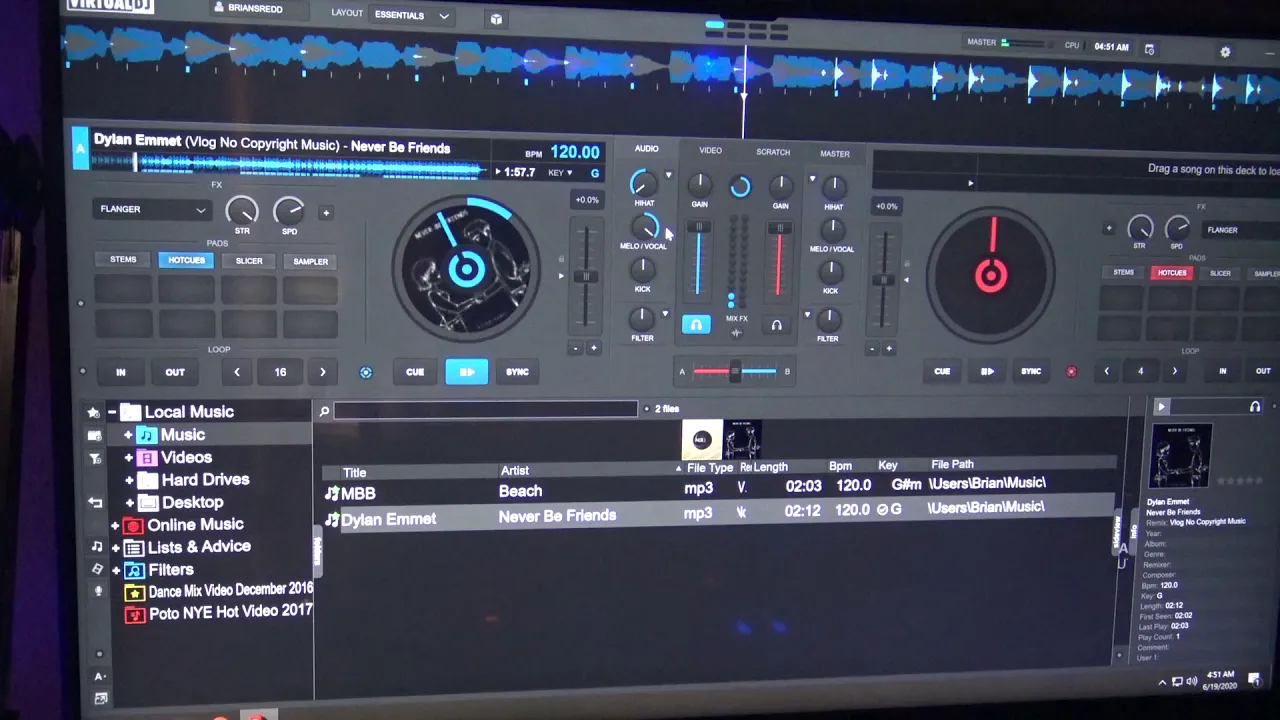Open dropdown arrow beside deck A FILTER knob
The width and height of the screenshot is (1280, 720).
[x=666, y=315]
